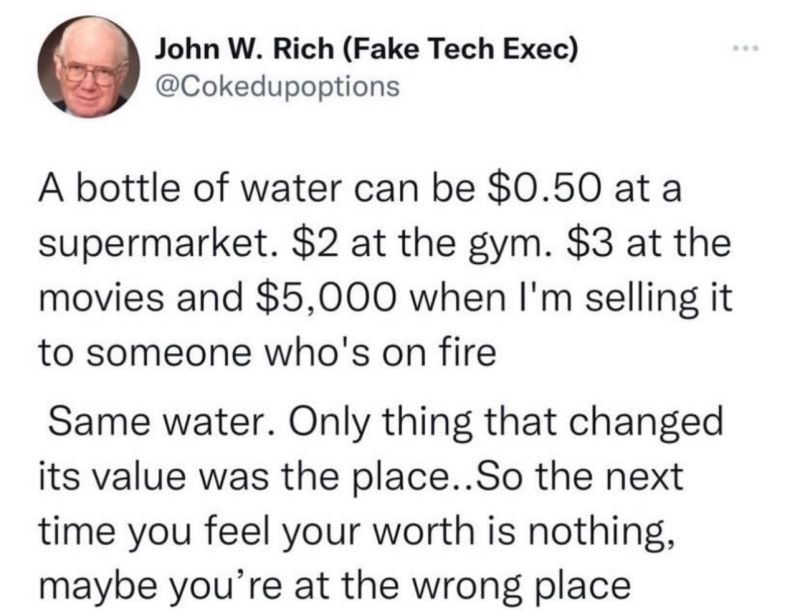Select the "$0.50" price in tweet

pos(544,188)
